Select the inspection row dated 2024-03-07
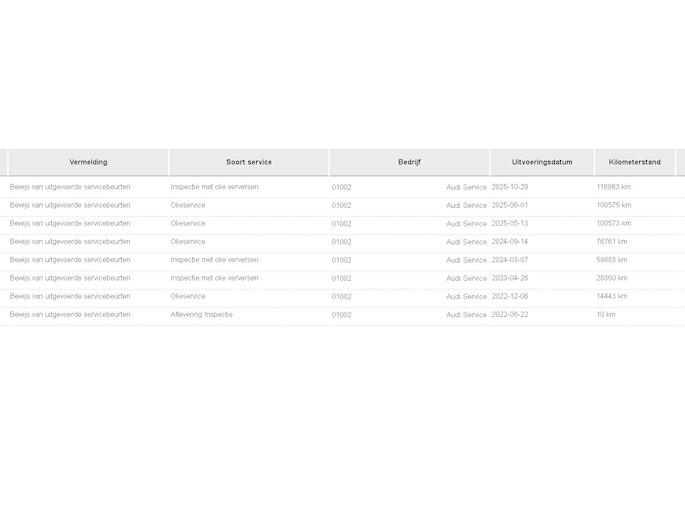 (x=342, y=260)
